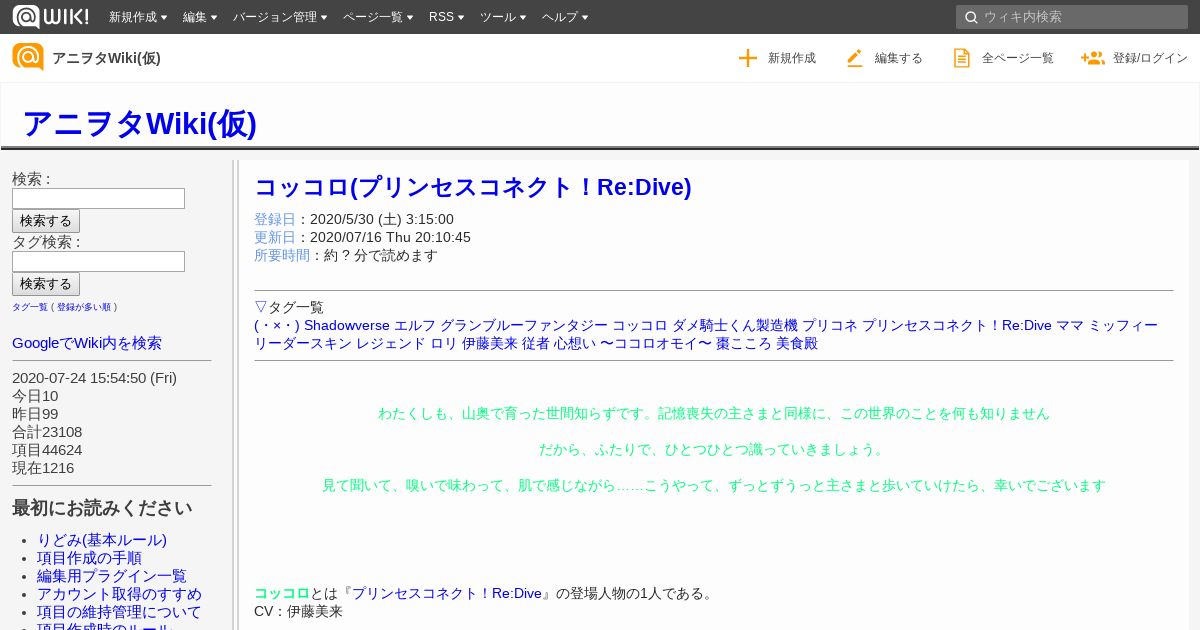Open the RSS dropdown menu

point(446,17)
